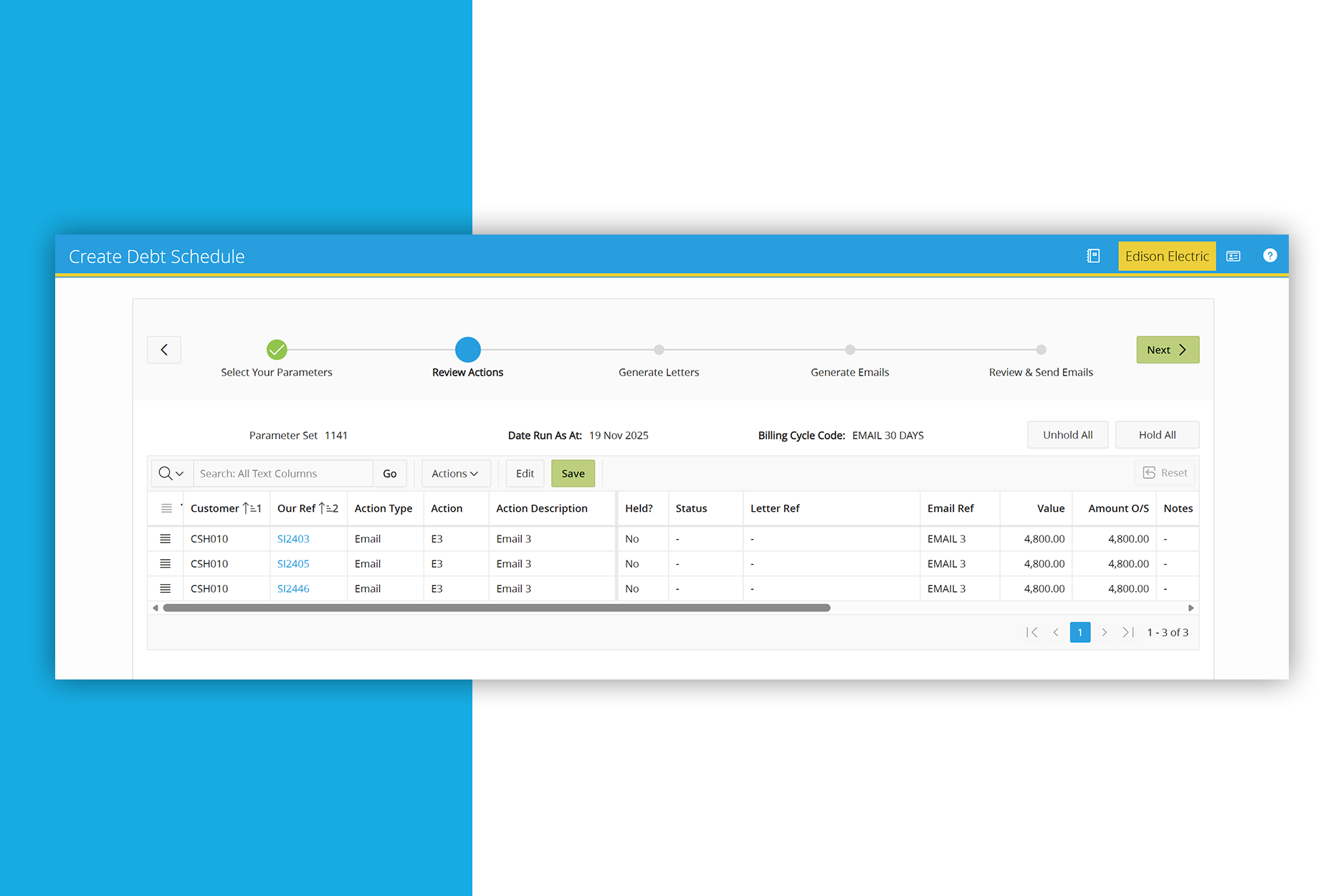
Task: Open row menu for SI2446
Action: tap(166, 588)
